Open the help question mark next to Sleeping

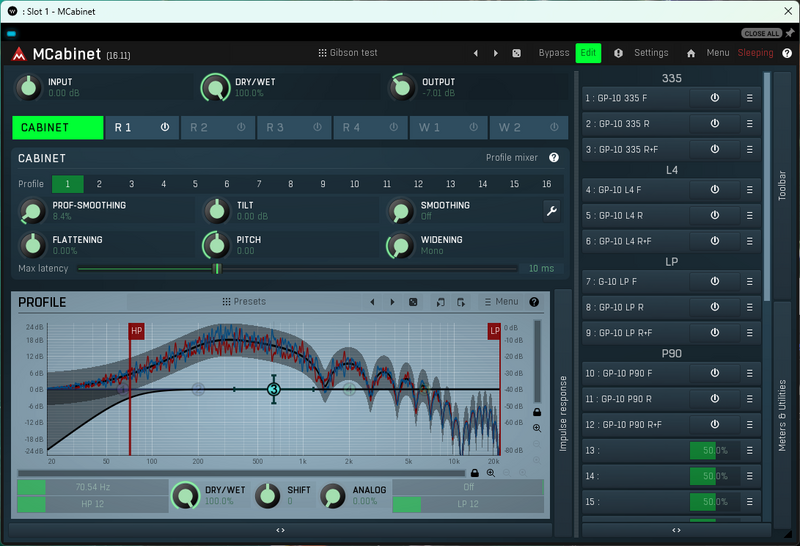click(x=787, y=53)
